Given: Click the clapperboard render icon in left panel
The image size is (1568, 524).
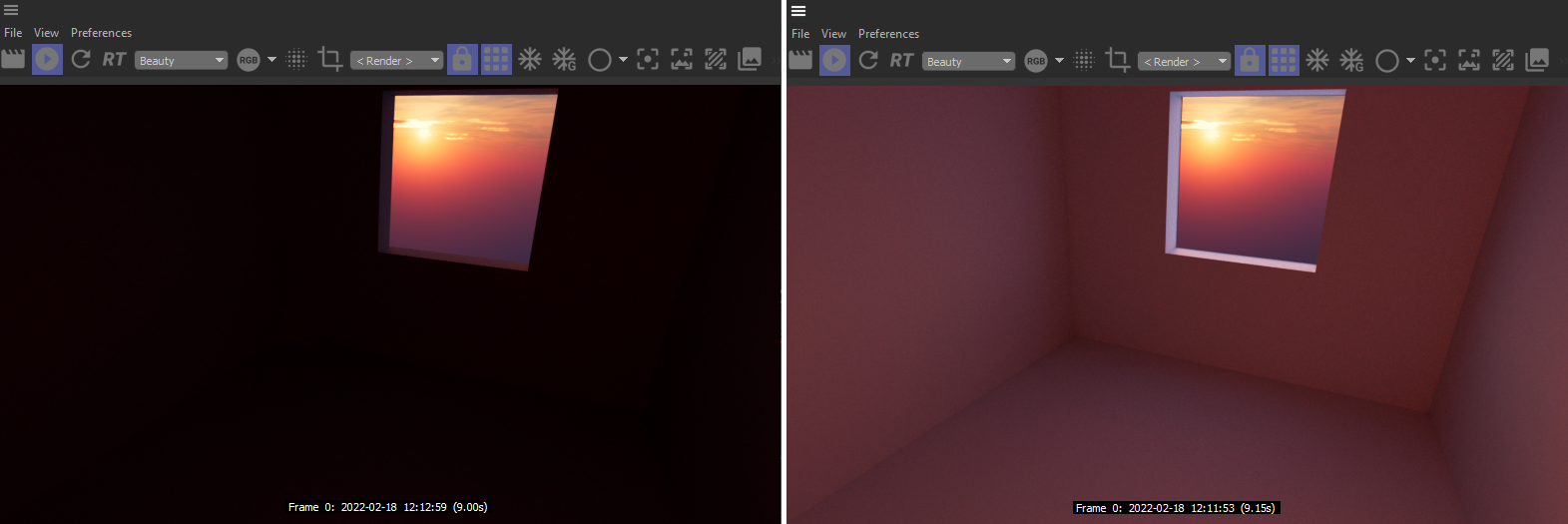Looking at the screenshot, I should pos(13,60).
